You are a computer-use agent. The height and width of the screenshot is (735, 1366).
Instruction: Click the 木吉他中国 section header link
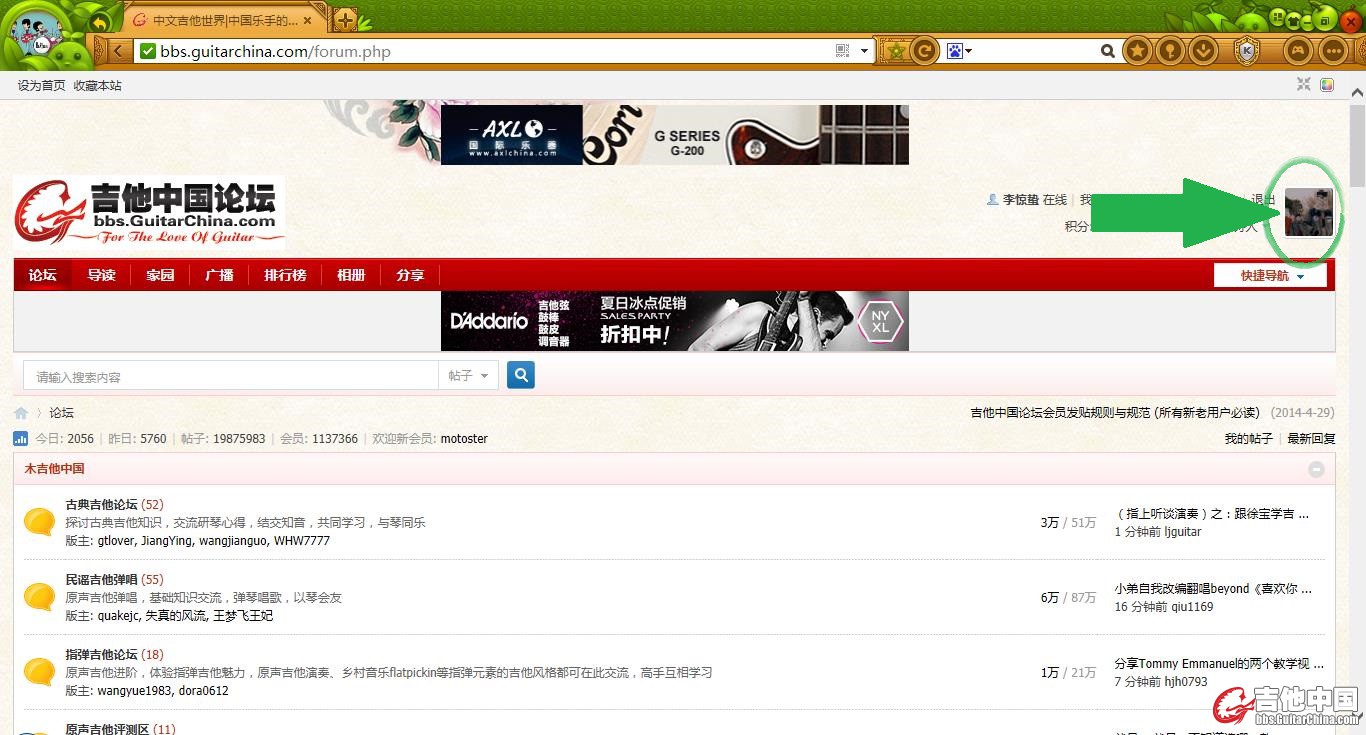pyautogui.click(x=55, y=468)
